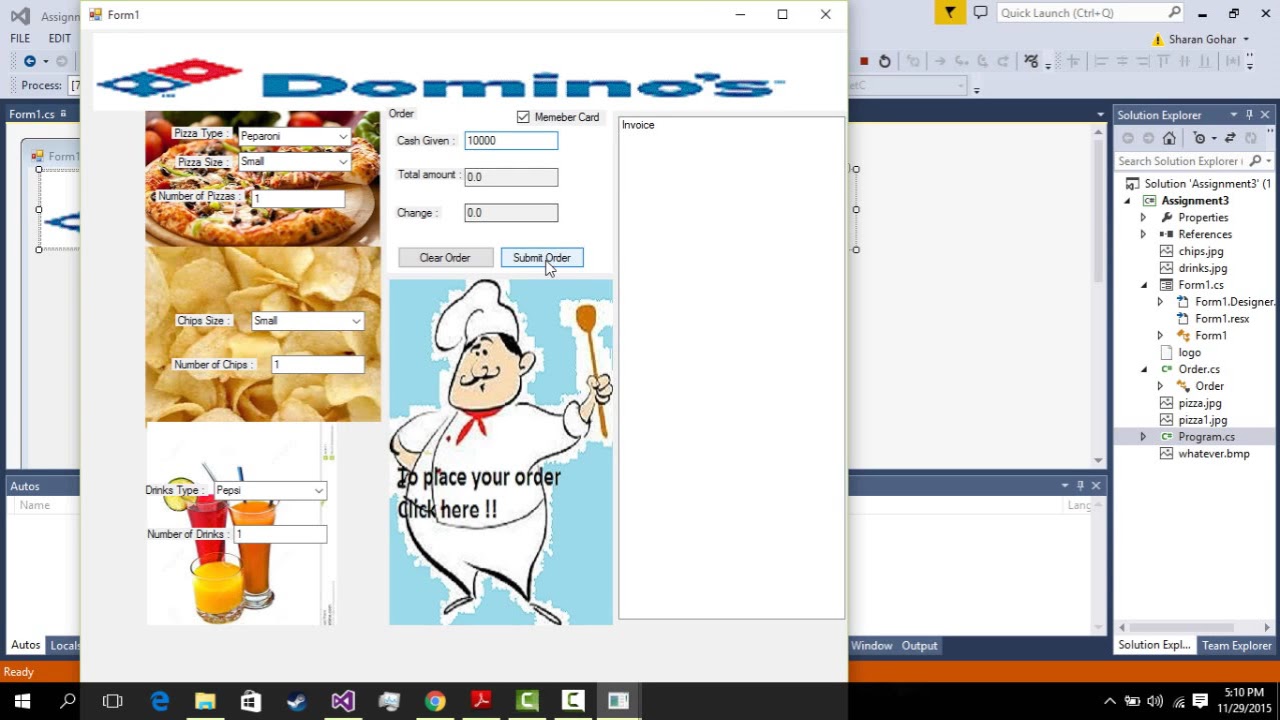Click the Clear Order button
This screenshot has width=1280, height=720.
445,258
